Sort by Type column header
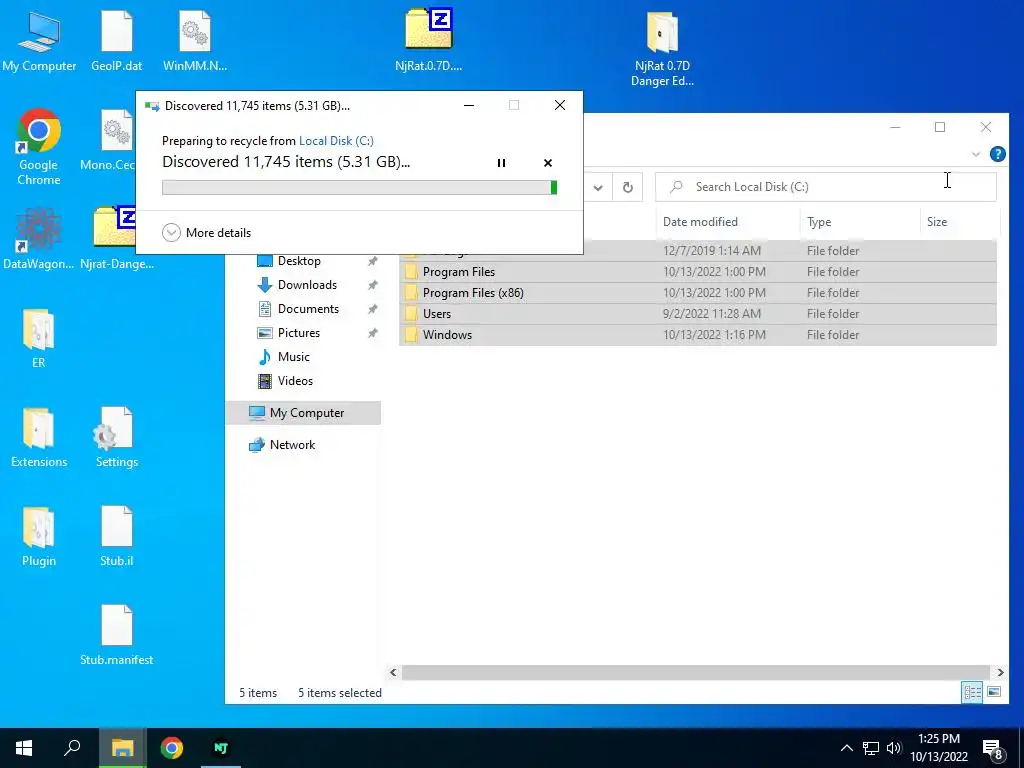The image size is (1024, 768). click(x=859, y=222)
